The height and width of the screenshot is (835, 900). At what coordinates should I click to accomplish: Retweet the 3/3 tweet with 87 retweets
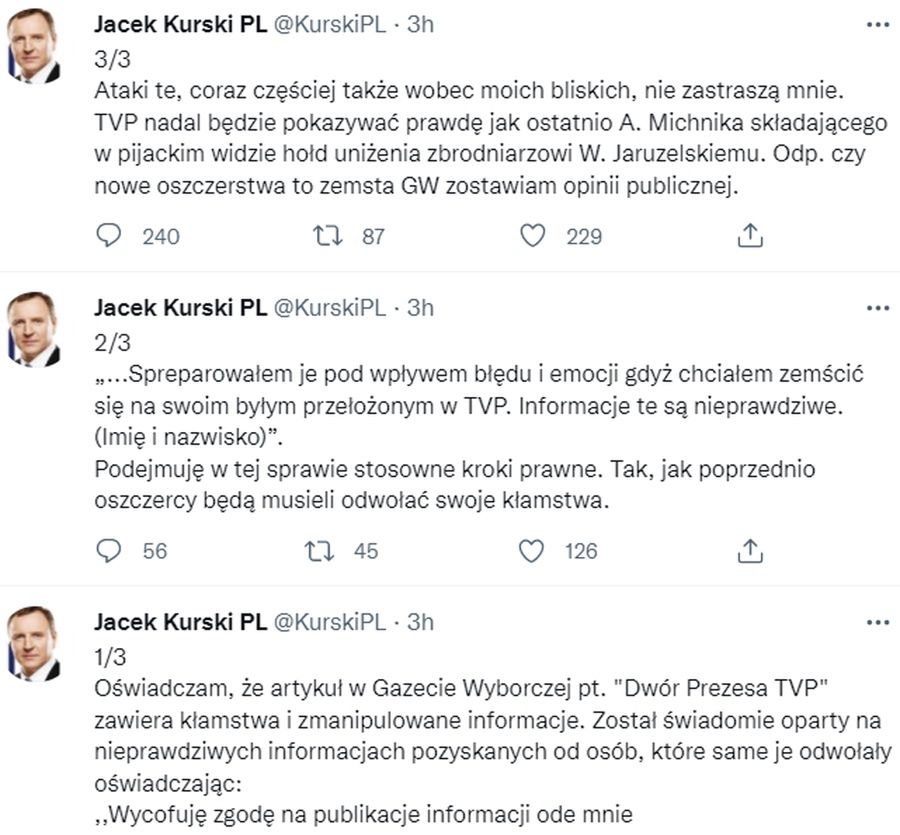(324, 236)
